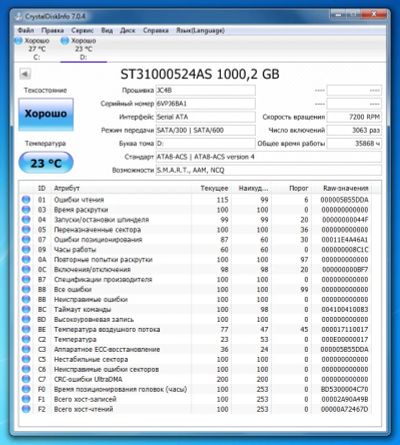Click the 35868 ч total hours field
400x445 pixels.
point(354,144)
